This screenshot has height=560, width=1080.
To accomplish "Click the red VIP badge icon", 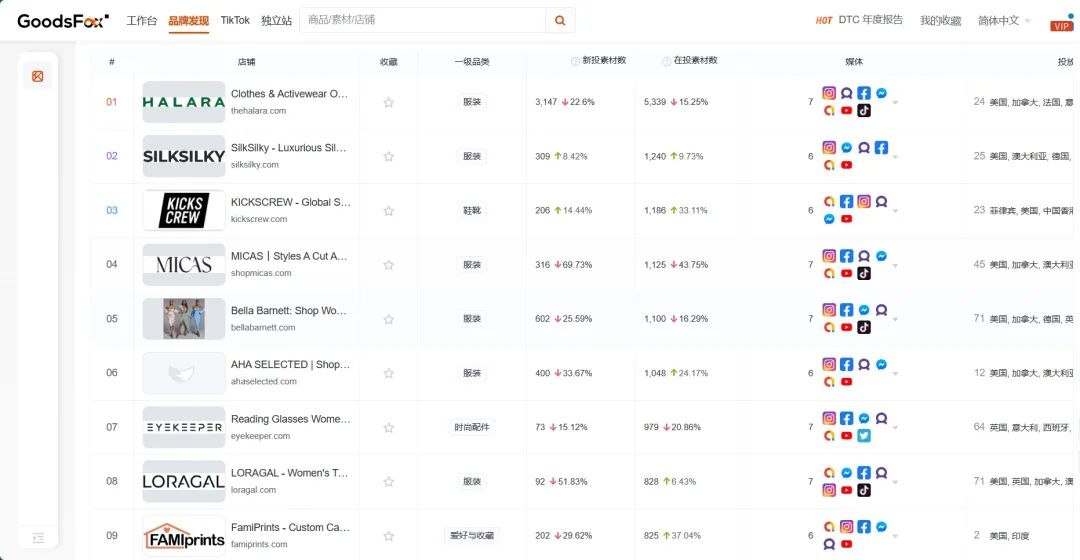I will coord(1061,24).
